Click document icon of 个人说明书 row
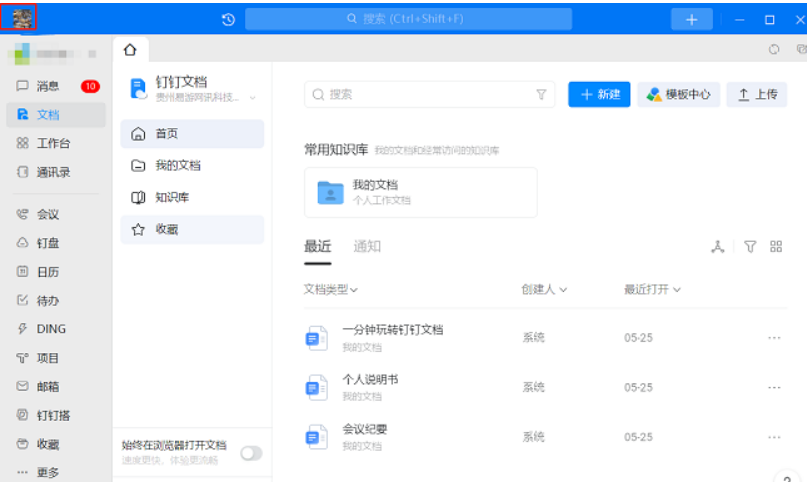Viewport: 807px width, 499px height. pyautogui.click(x=317, y=388)
